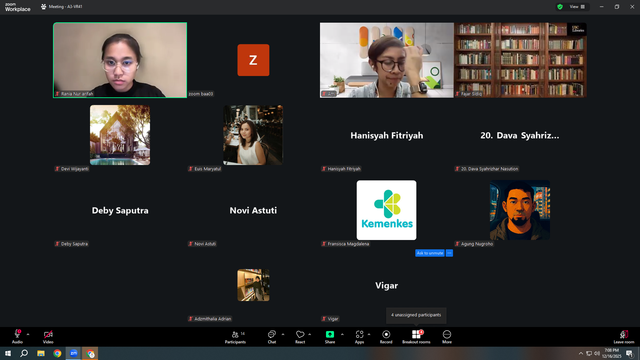This screenshot has width=640, height=360.
Task: Select the Kemenkes logo tile
Action: (387, 210)
